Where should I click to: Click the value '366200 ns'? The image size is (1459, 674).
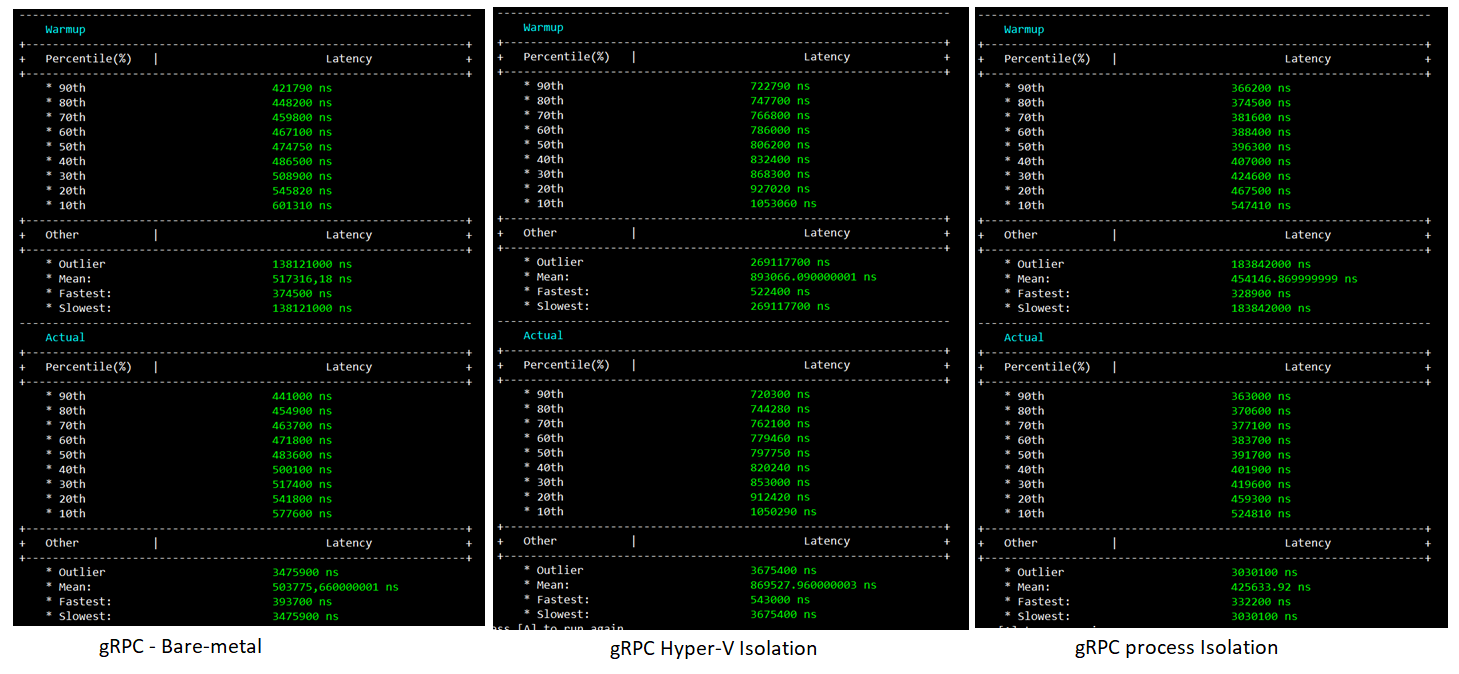1261,88
